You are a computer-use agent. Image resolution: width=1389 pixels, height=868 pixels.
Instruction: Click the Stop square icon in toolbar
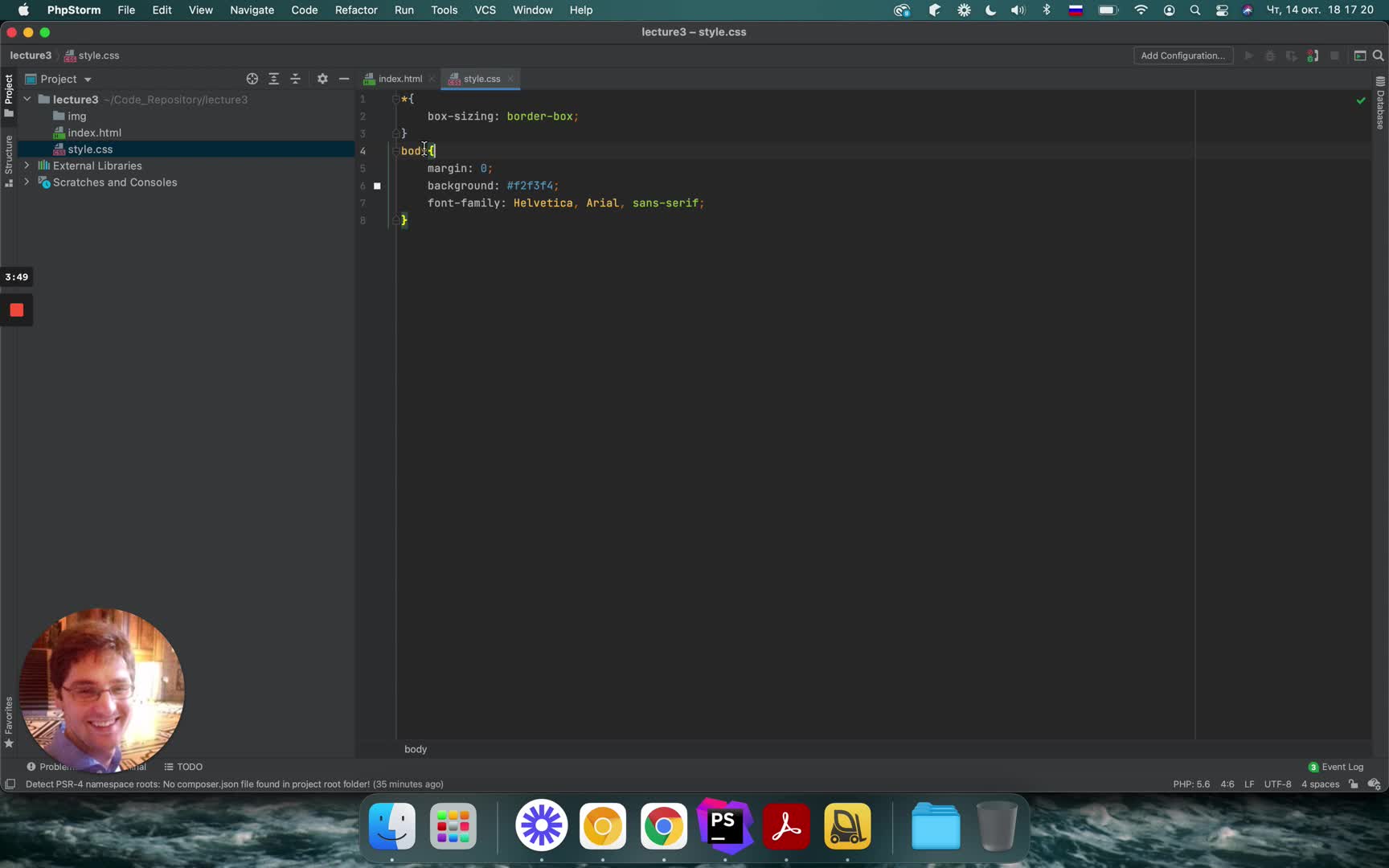pyautogui.click(x=1334, y=55)
